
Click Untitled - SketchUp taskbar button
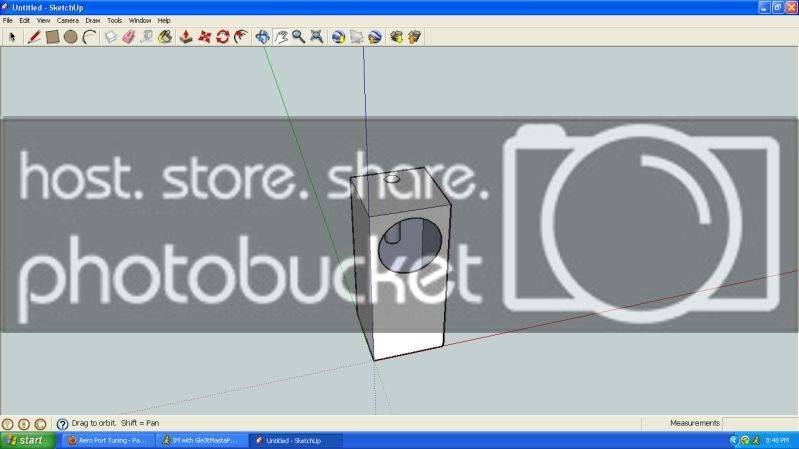296,440
